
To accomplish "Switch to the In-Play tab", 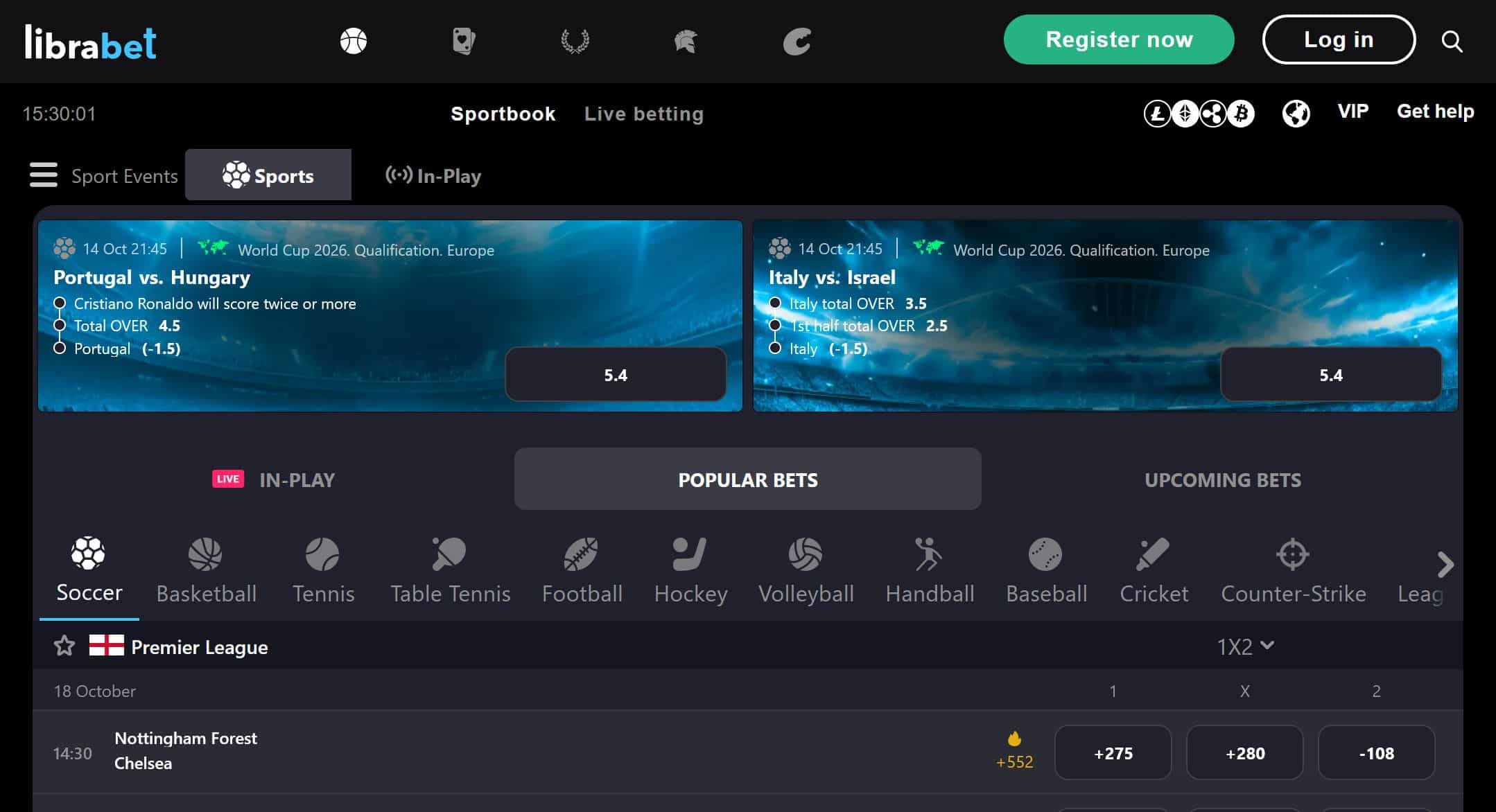I will click(433, 175).
